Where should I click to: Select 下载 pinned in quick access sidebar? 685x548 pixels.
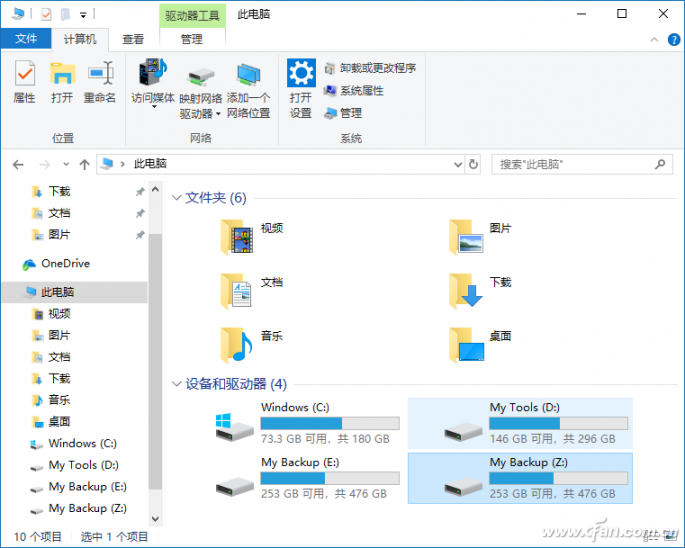(59, 191)
